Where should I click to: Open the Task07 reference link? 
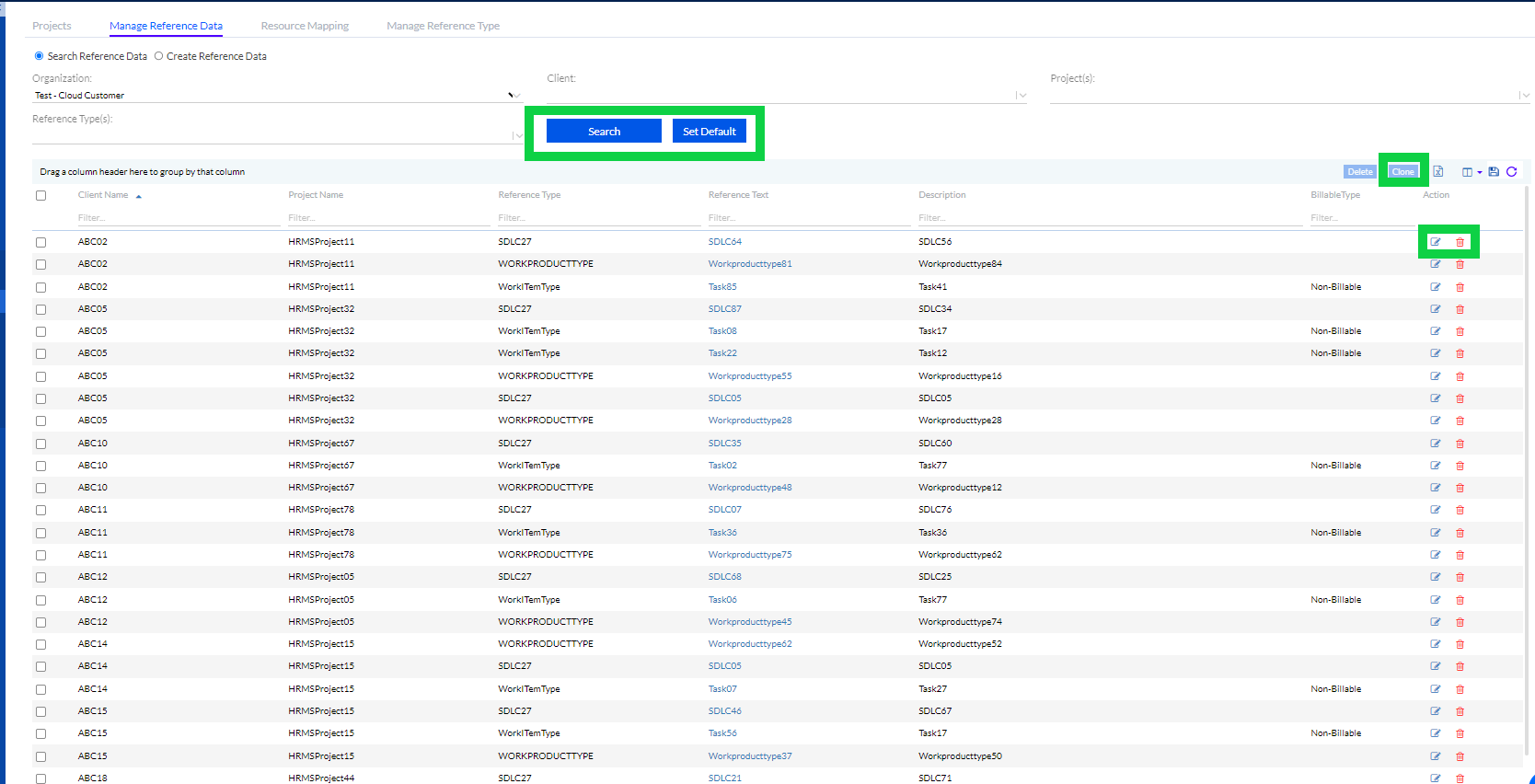click(722, 689)
